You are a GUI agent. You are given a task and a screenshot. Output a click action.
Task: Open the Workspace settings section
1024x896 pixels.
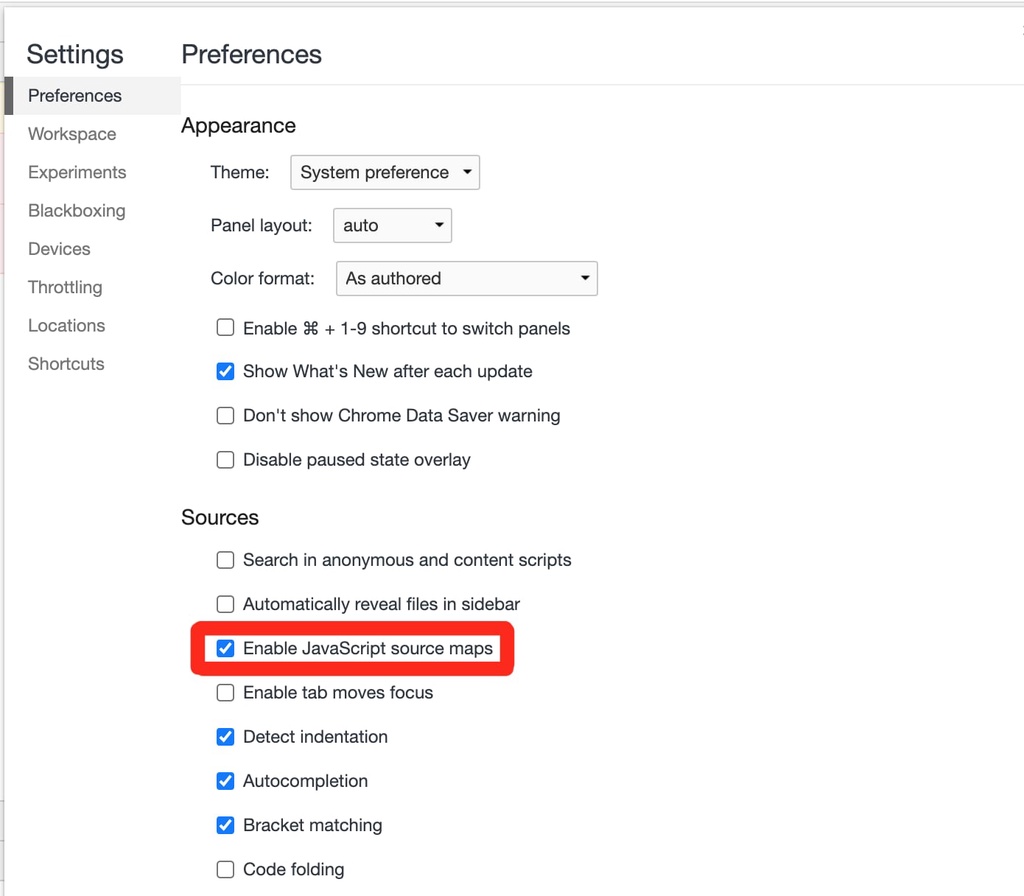pyautogui.click(x=71, y=133)
